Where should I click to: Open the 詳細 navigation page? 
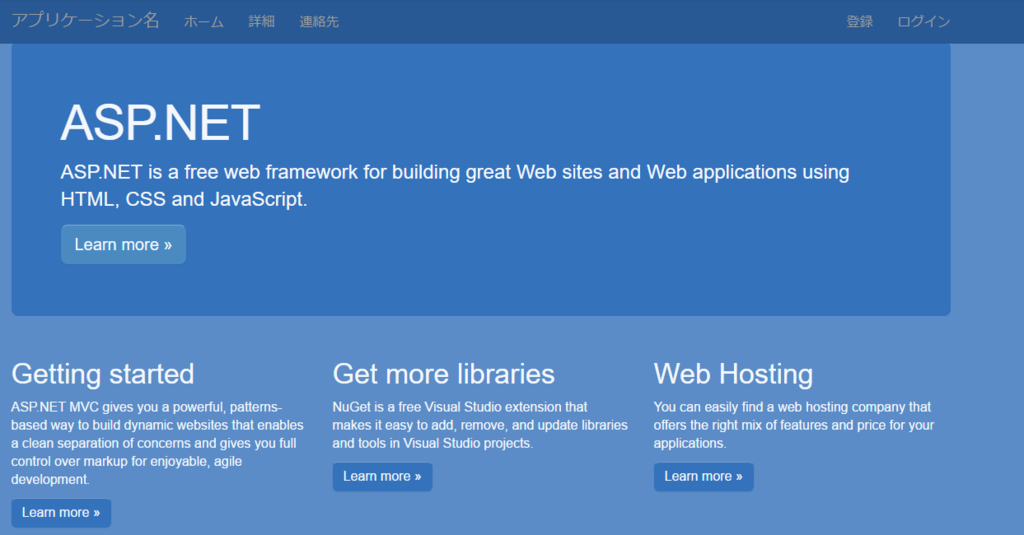261,22
